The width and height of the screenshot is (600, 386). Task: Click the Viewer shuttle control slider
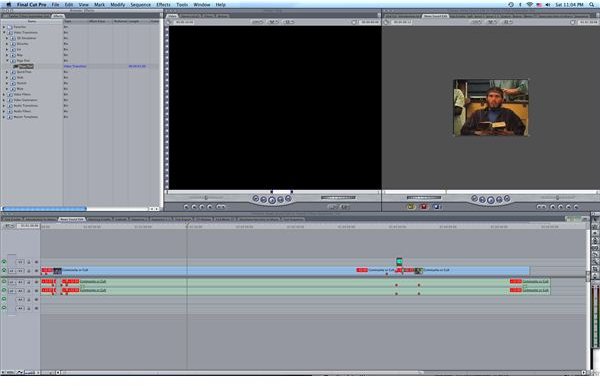207,198
